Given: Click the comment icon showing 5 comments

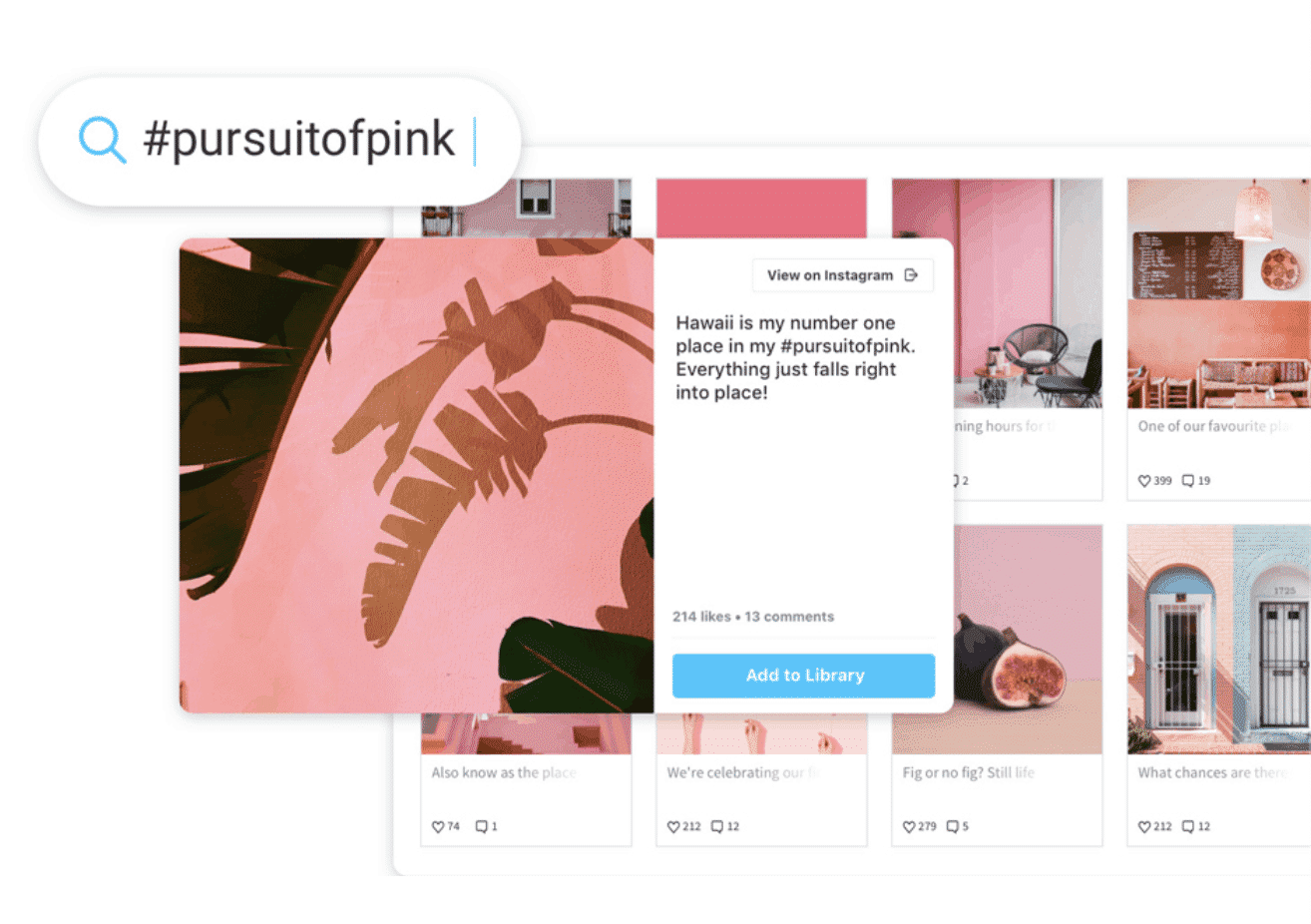Looking at the screenshot, I should pyautogui.click(x=953, y=827).
